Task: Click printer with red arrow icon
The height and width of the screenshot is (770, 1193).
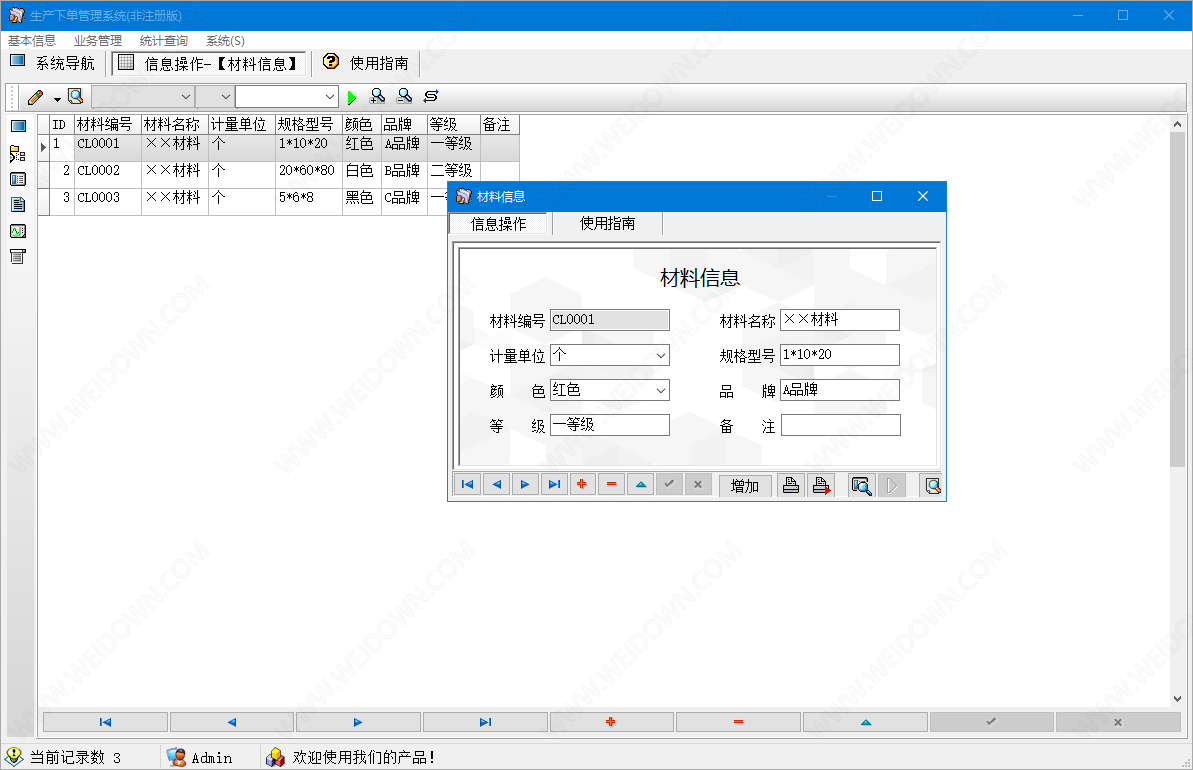Action: (x=821, y=485)
